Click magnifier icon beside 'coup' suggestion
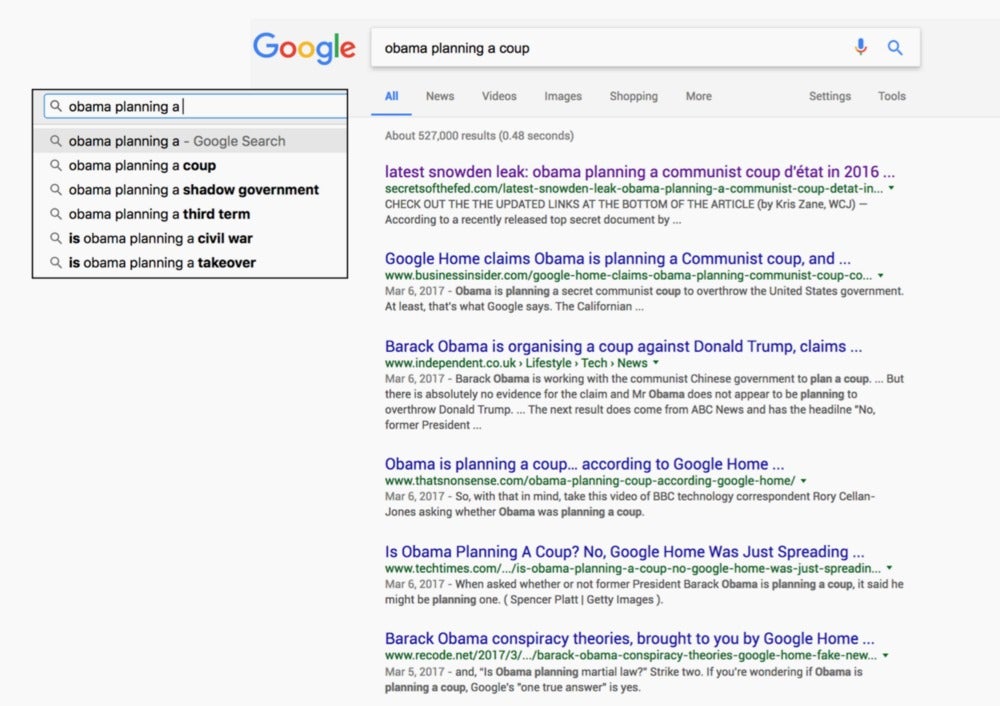 56,165
